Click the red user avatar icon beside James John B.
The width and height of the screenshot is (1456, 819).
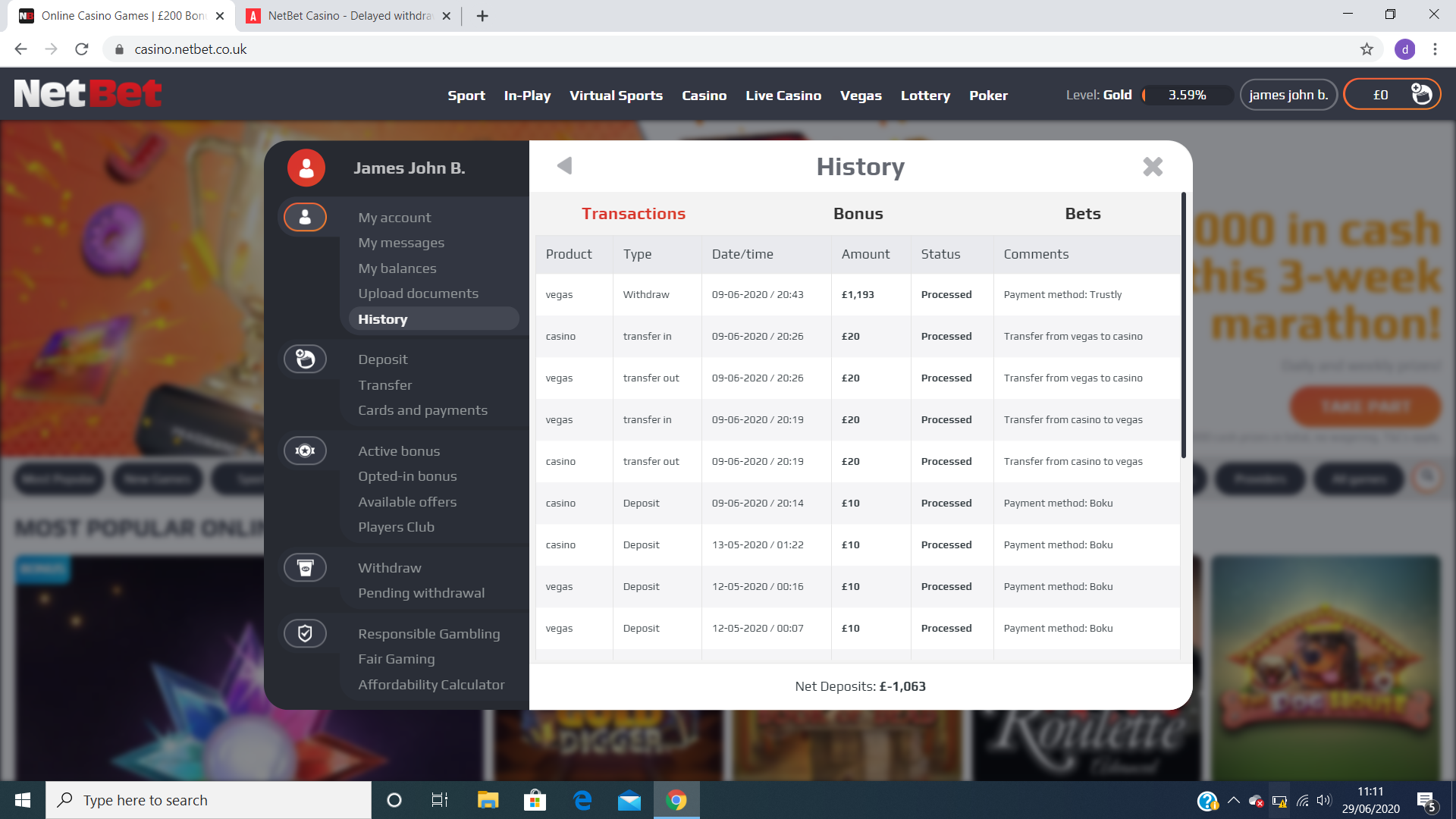(306, 168)
